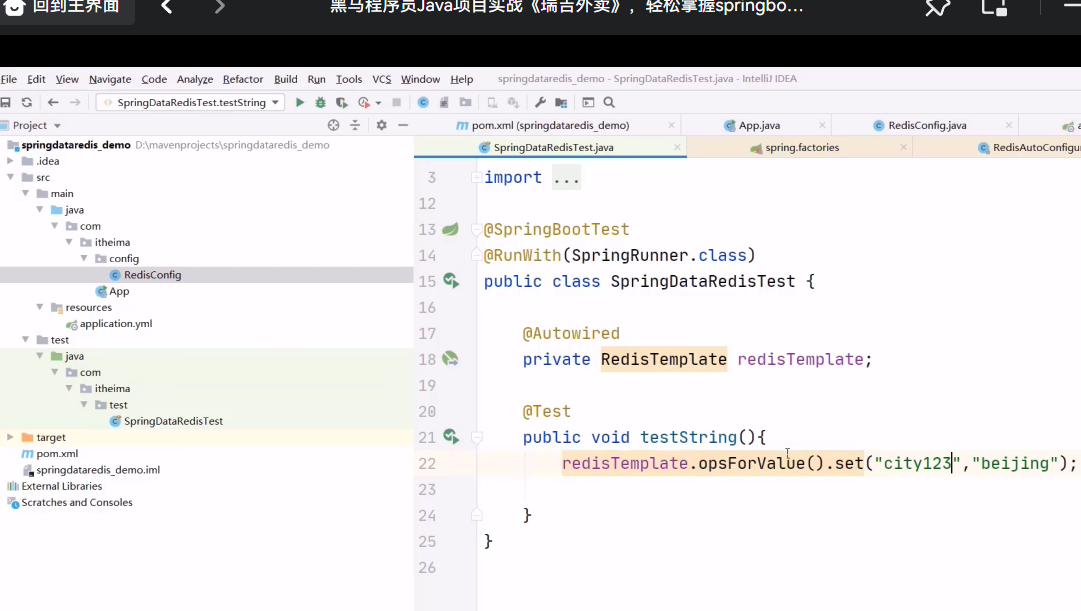The height and width of the screenshot is (611, 1081).
Task: Collapse the src folder
Action: point(10,177)
